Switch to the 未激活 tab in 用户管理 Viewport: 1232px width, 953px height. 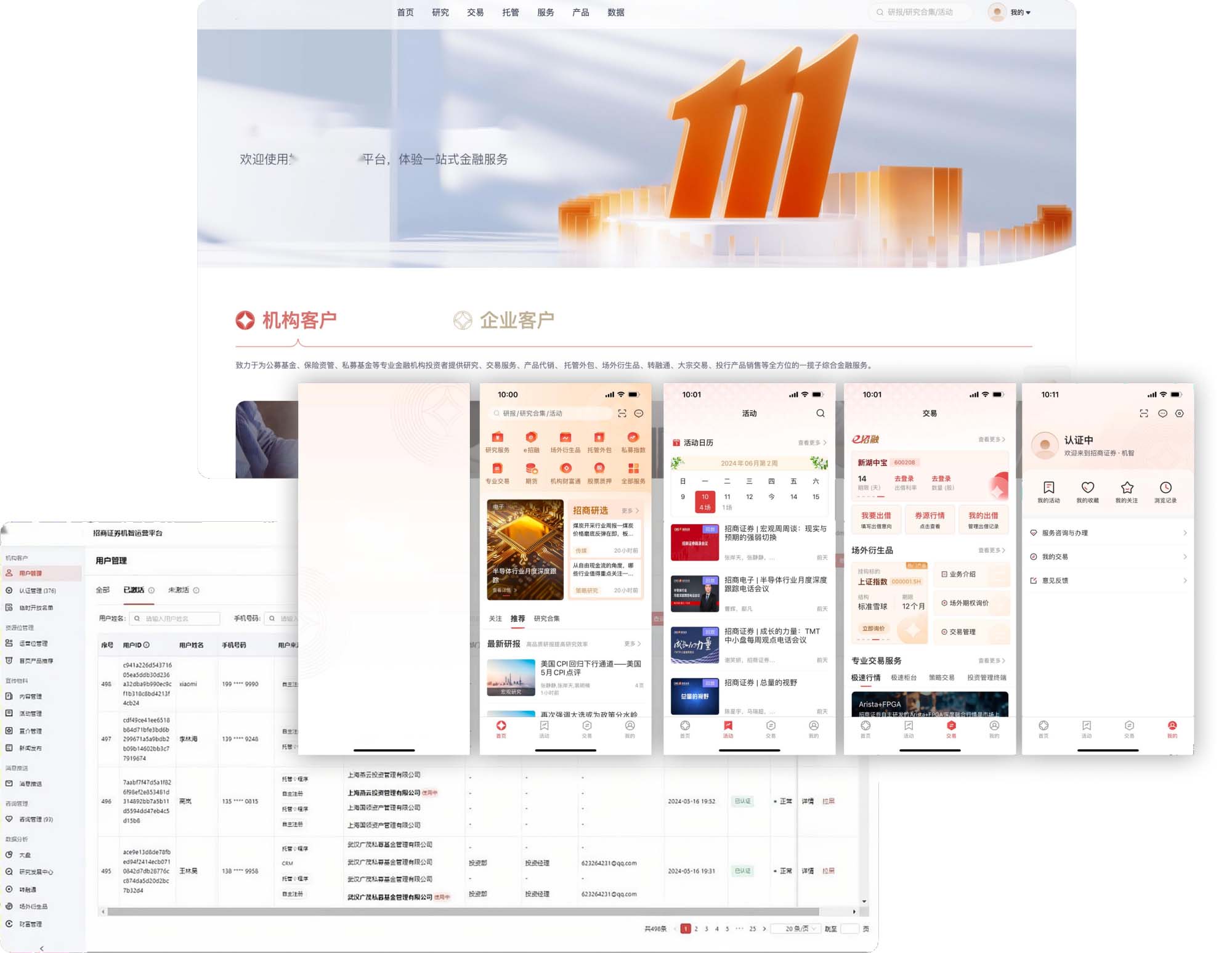point(179,590)
